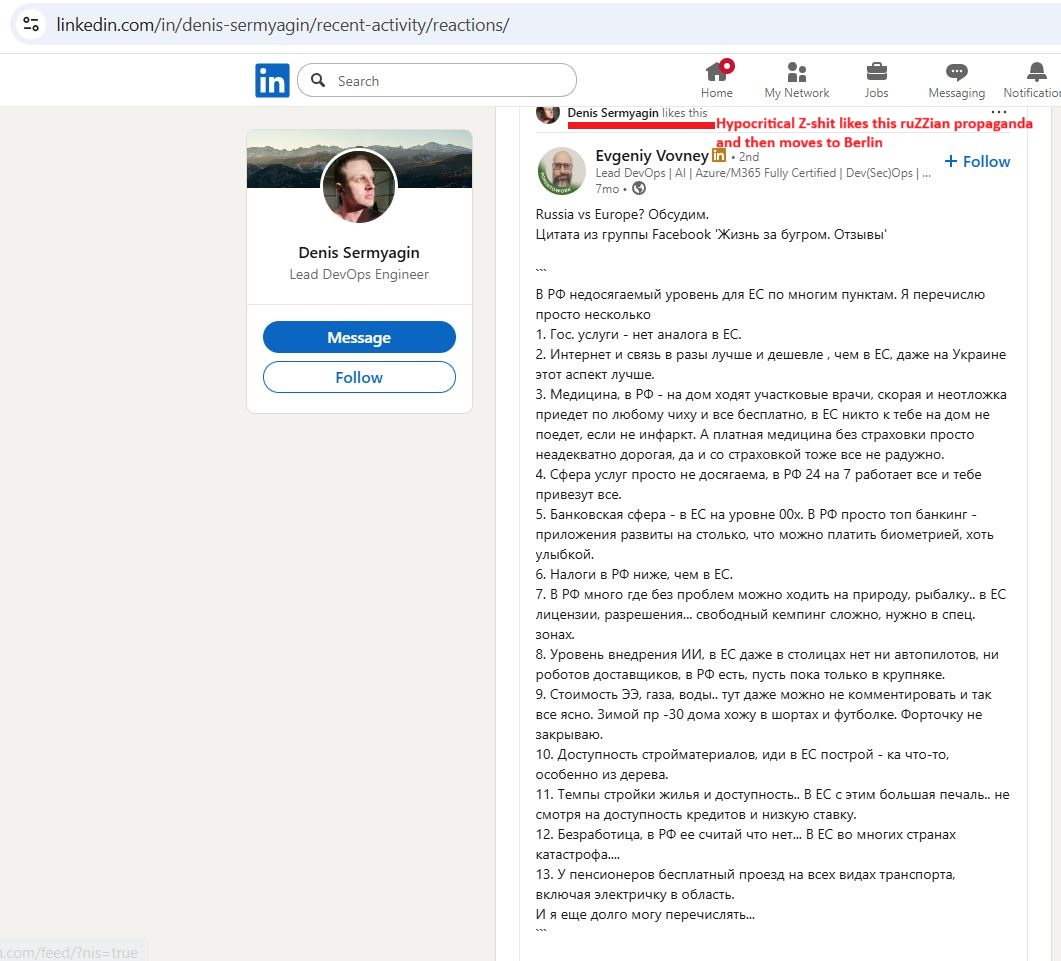The height and width of the screenshot is (961, 1061).
Task: Click the browser address bar URL
Action: tap(283, 24)
